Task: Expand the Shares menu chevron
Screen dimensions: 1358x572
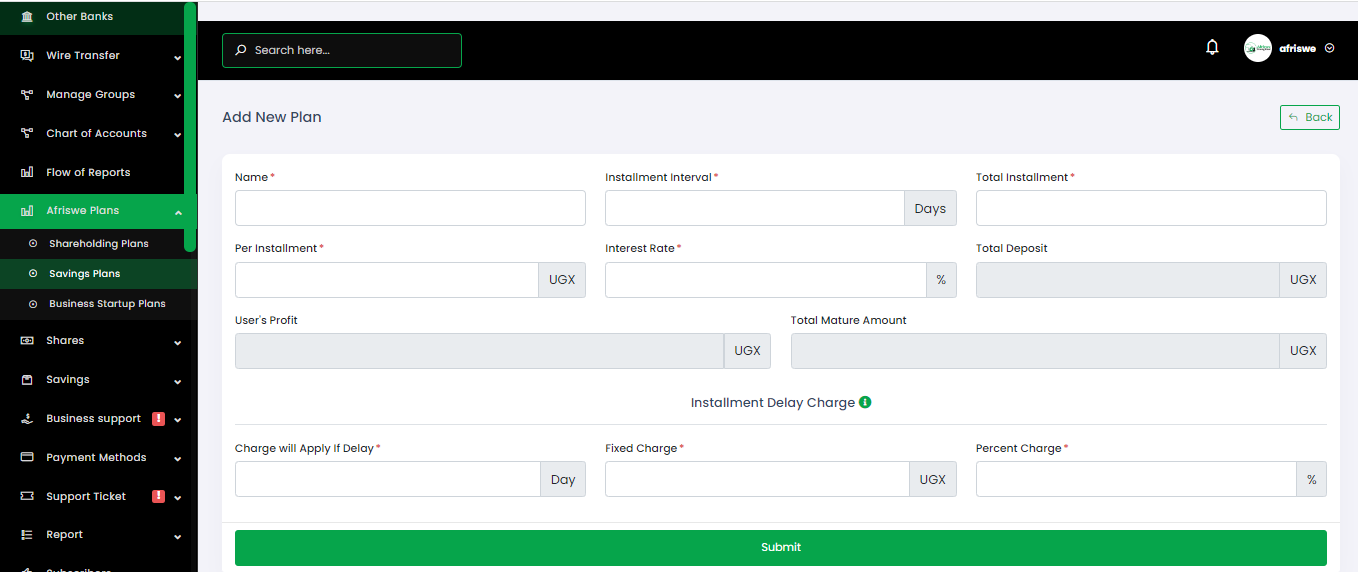Action: click(x=177, y=342)
